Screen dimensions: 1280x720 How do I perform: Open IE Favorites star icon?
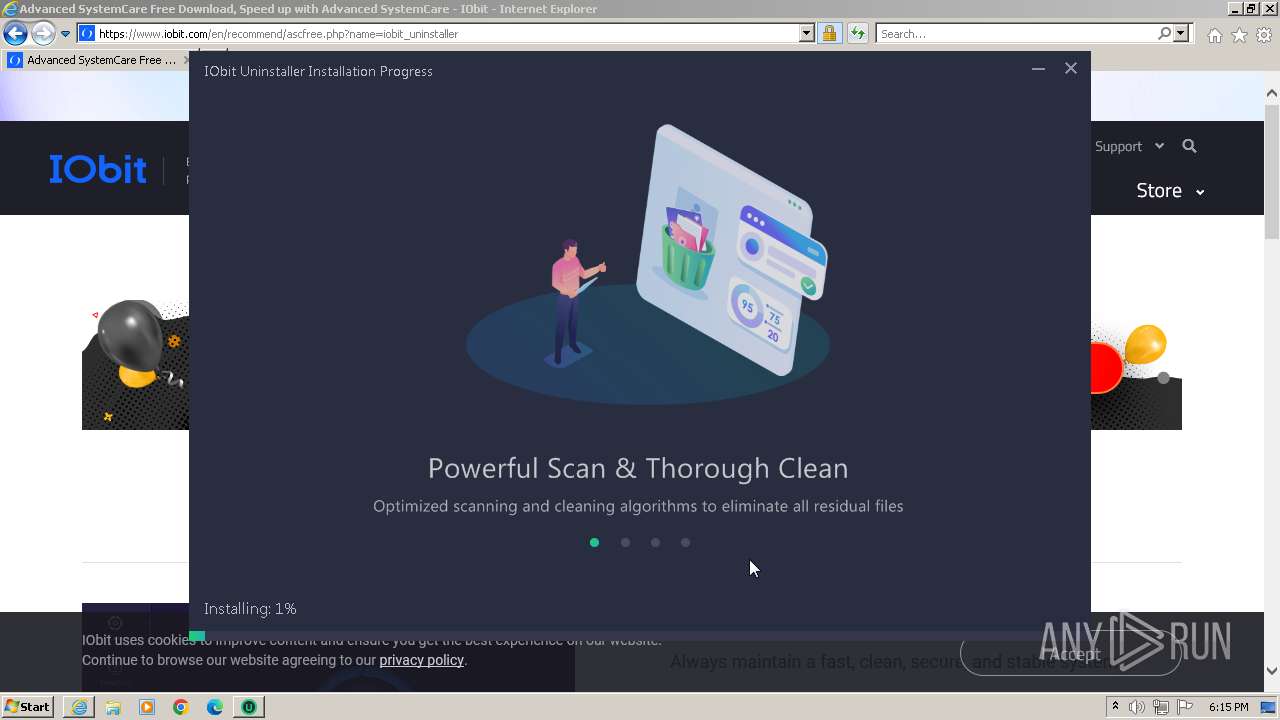point(1239,35)
